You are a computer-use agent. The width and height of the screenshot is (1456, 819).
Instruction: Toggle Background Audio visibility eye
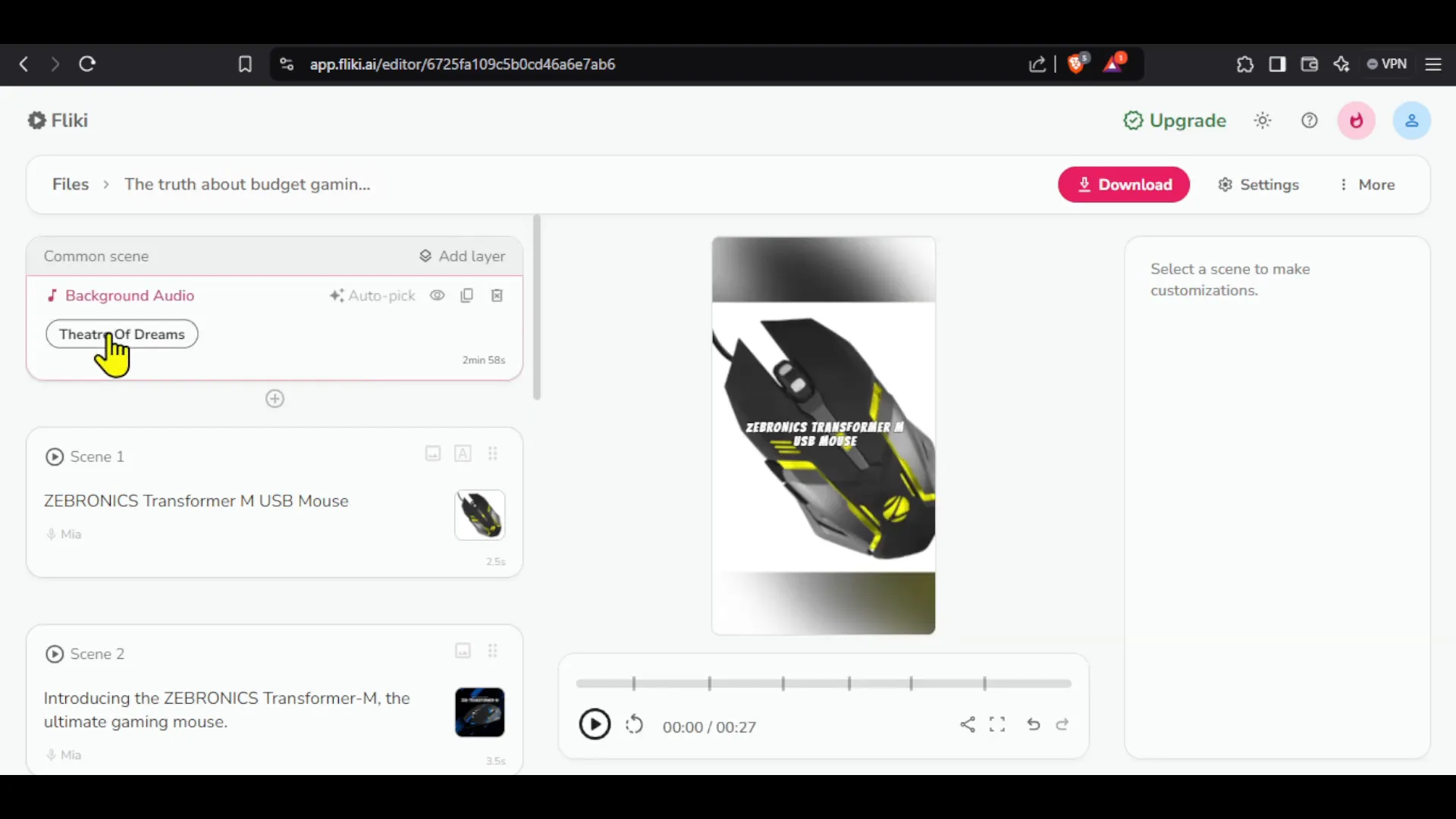tap(438, 296)
